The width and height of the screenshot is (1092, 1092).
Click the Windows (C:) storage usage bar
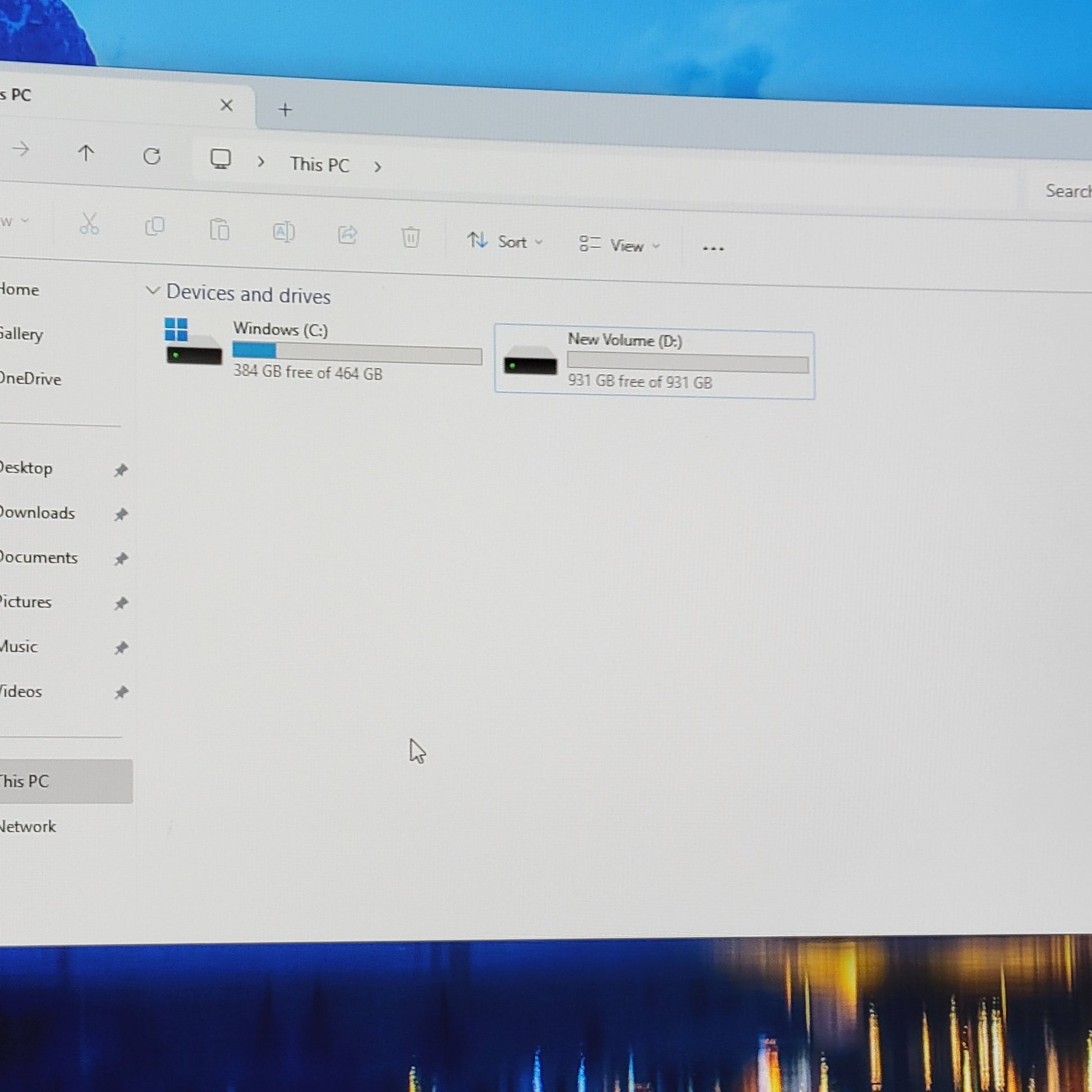(357, 353)
